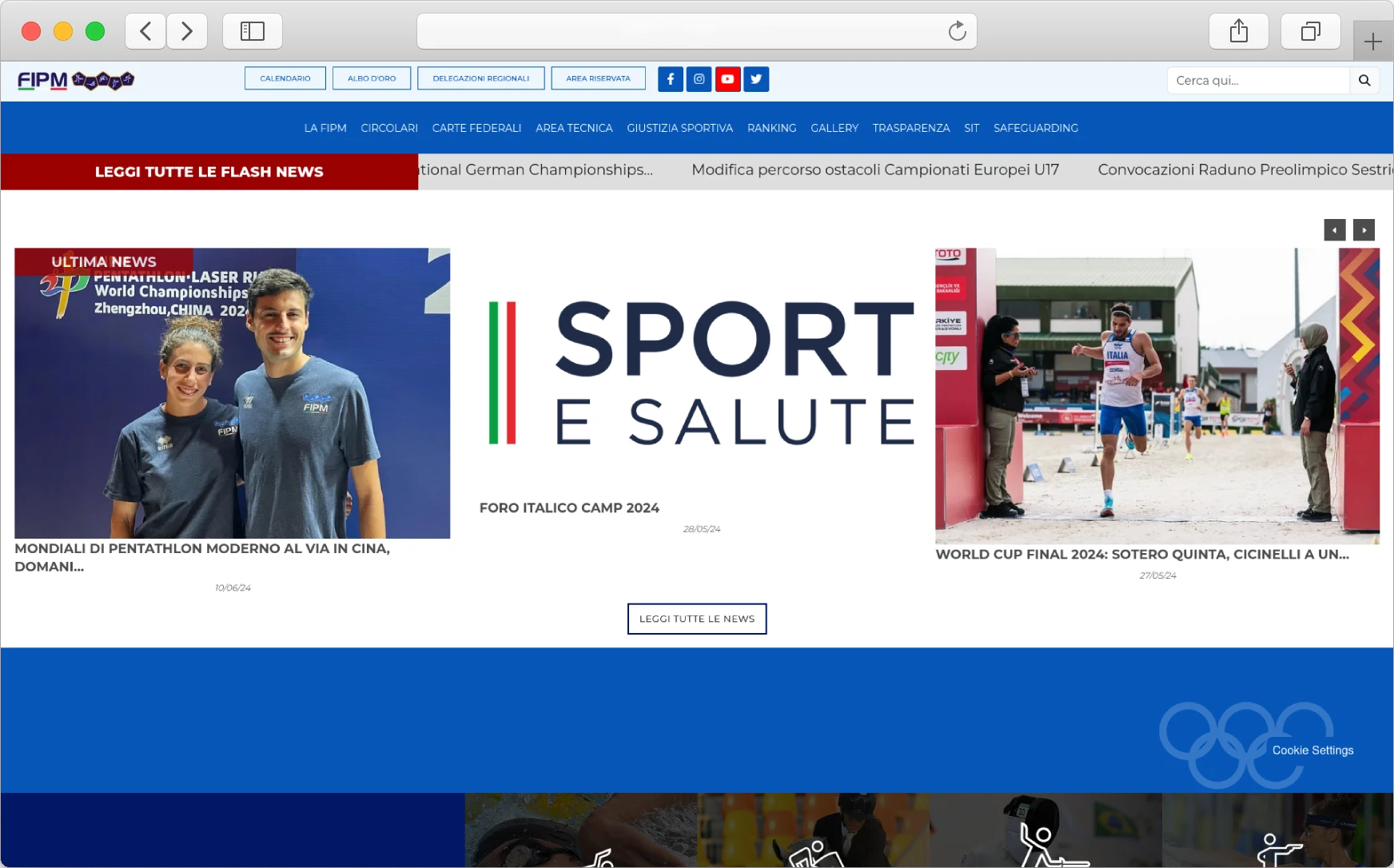Open Cookie Settings
This screenshot has width=1394, height=868.
[1312, 751]
